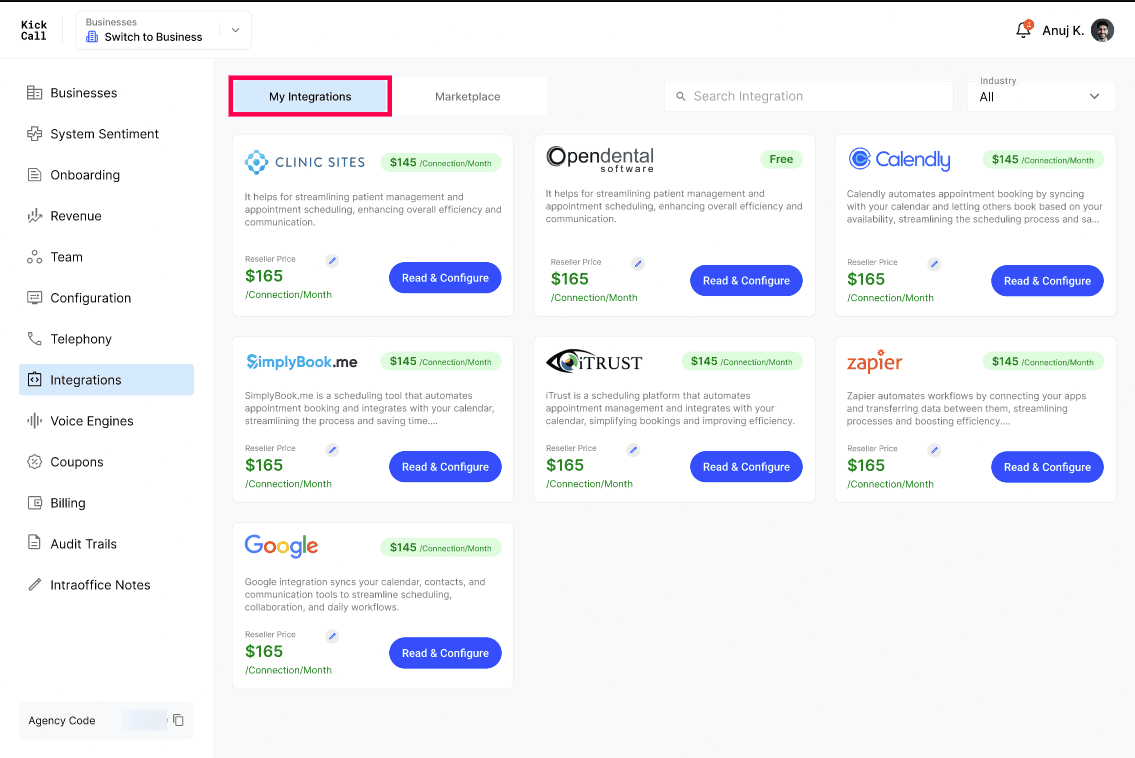Edit Google reseller price

tap(332, 636)
